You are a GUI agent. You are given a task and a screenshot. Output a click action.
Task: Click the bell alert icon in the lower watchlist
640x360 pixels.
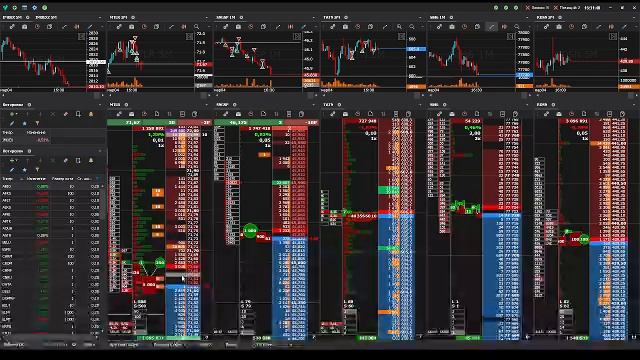(x=91, y=160)
